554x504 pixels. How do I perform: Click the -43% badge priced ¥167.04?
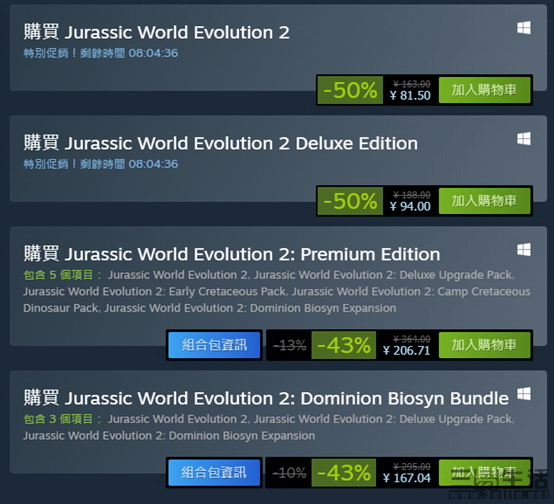coord(344,473)
